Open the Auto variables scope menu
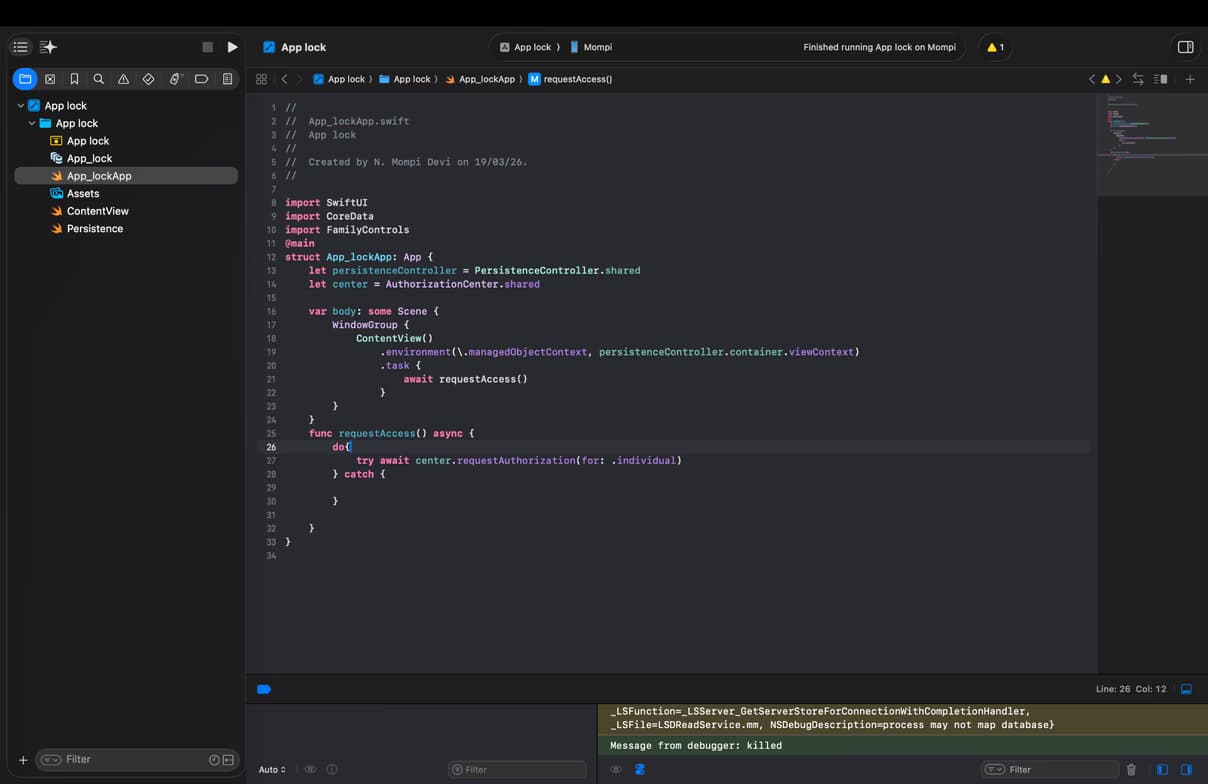This screenshot has width=1208, height=784. pos(272,769)
